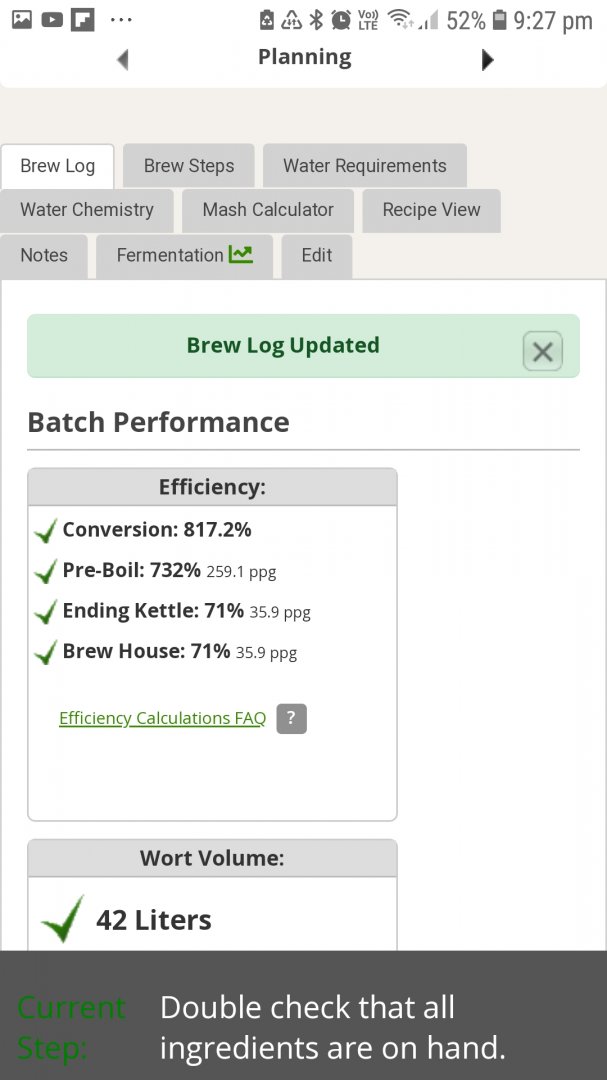Tap the Pre-Boil efficiency checkmark
The width and height of the screenshot is (607, 1080).
click(x=45, y=572)
